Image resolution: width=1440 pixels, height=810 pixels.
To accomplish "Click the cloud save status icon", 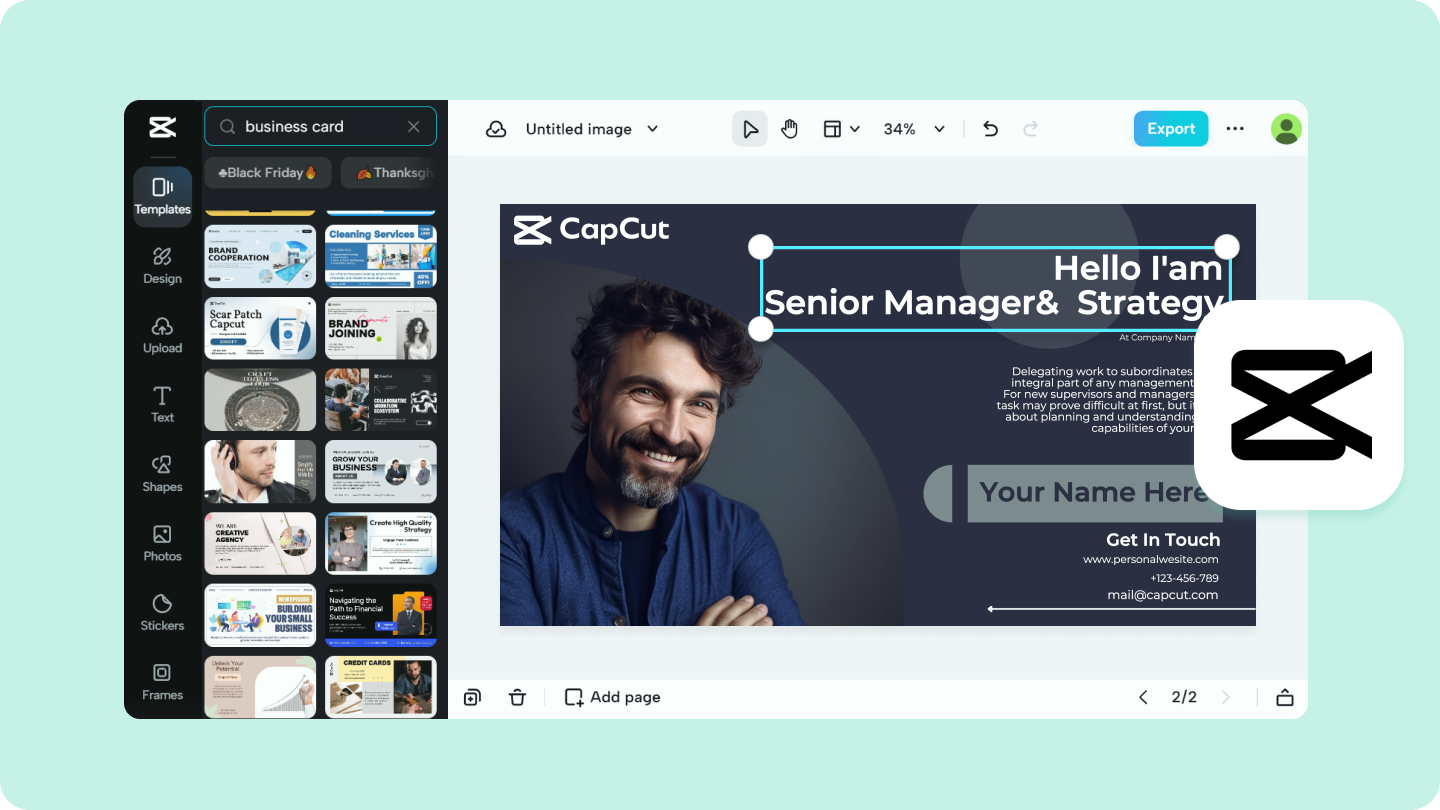I will click(x=496, y=129).
